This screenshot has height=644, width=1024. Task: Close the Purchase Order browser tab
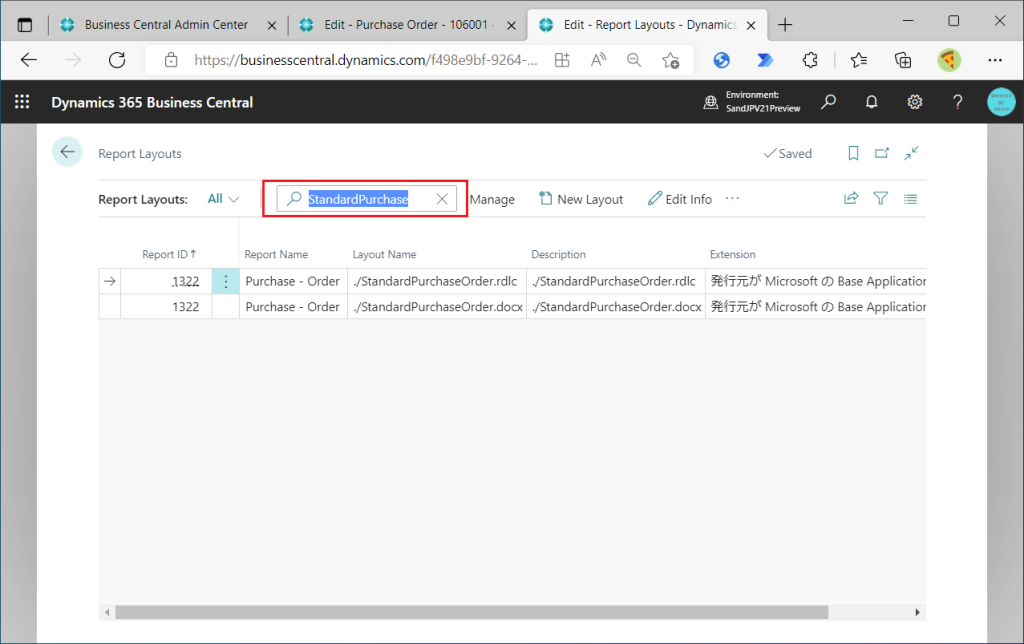click(x=511, y=25)
